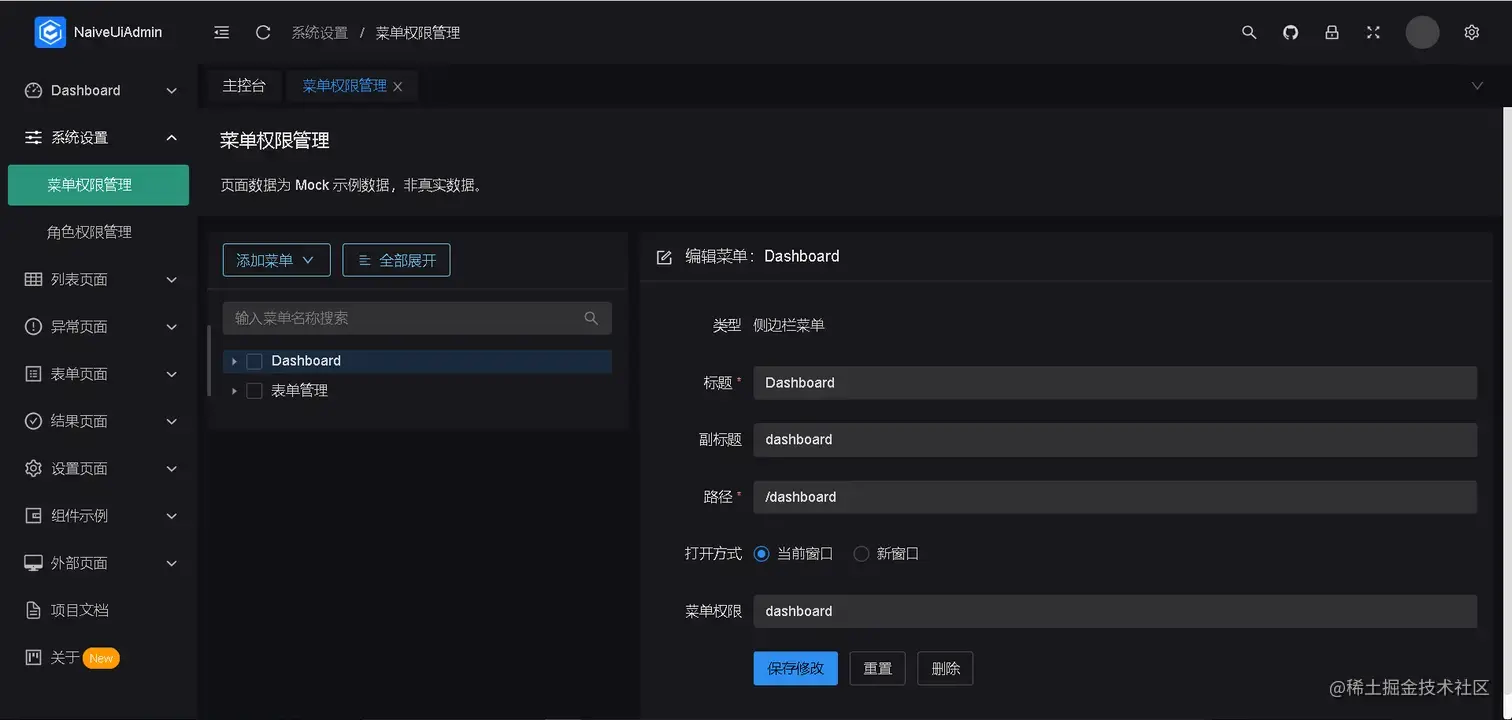Expand the 结果页面 sidebar chevron
The height and width of the screenshot is (720, 1512).
[171, 422]
